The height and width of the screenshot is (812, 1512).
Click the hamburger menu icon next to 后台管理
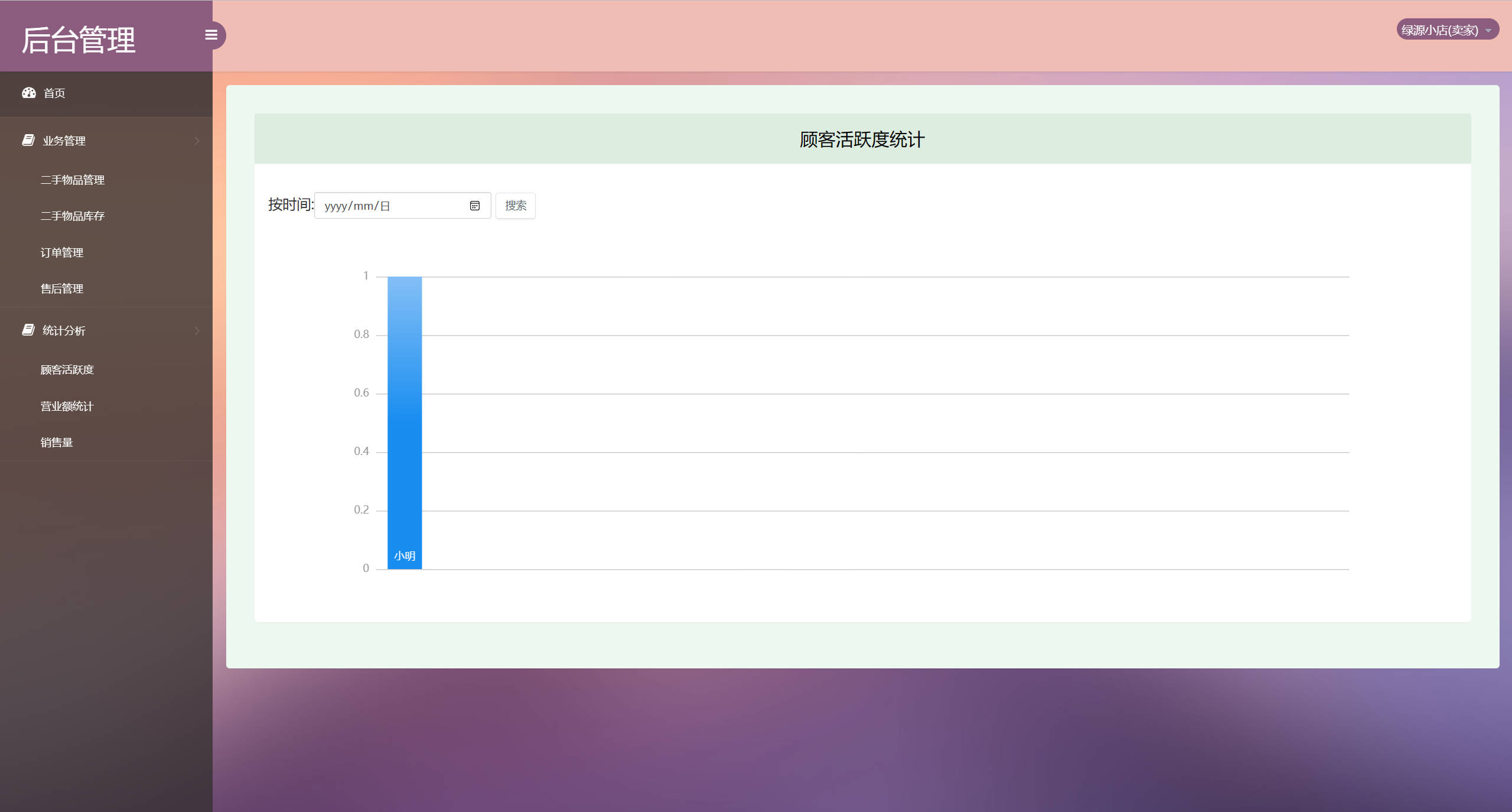click(x=211, y=35)
